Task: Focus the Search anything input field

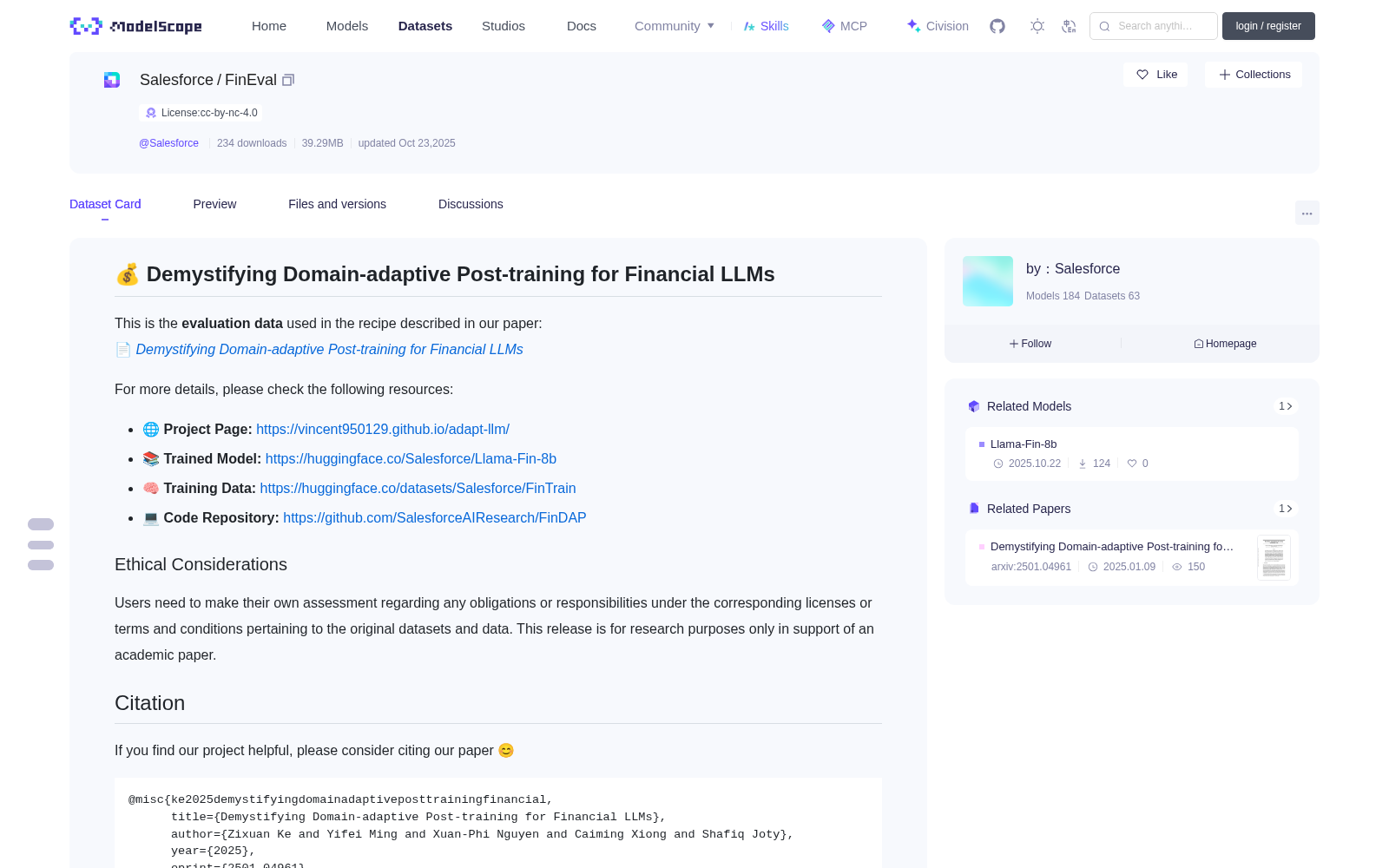Action: tap(1154, 26)
